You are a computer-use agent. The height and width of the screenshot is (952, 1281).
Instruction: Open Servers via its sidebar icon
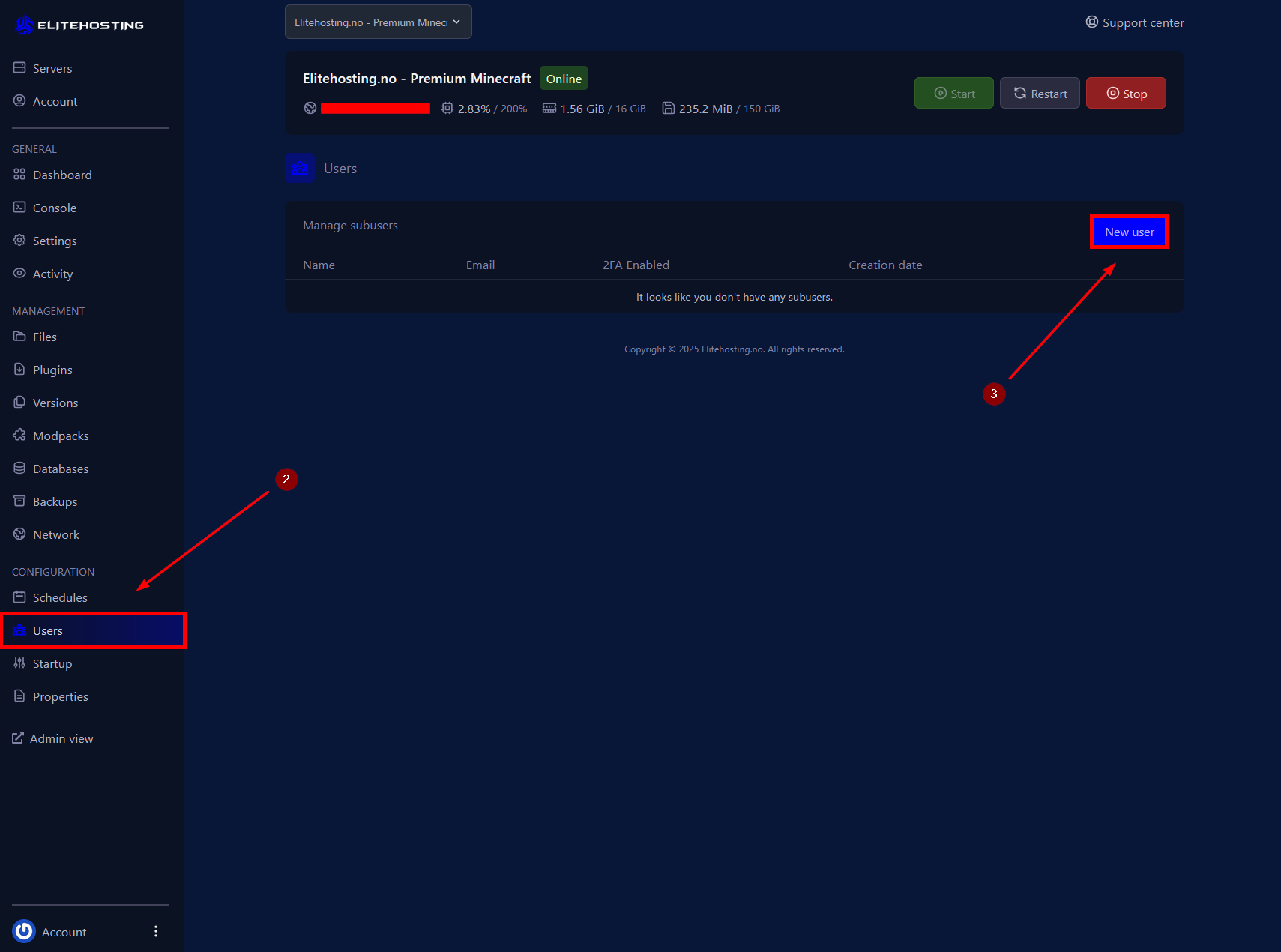(19, 67)
